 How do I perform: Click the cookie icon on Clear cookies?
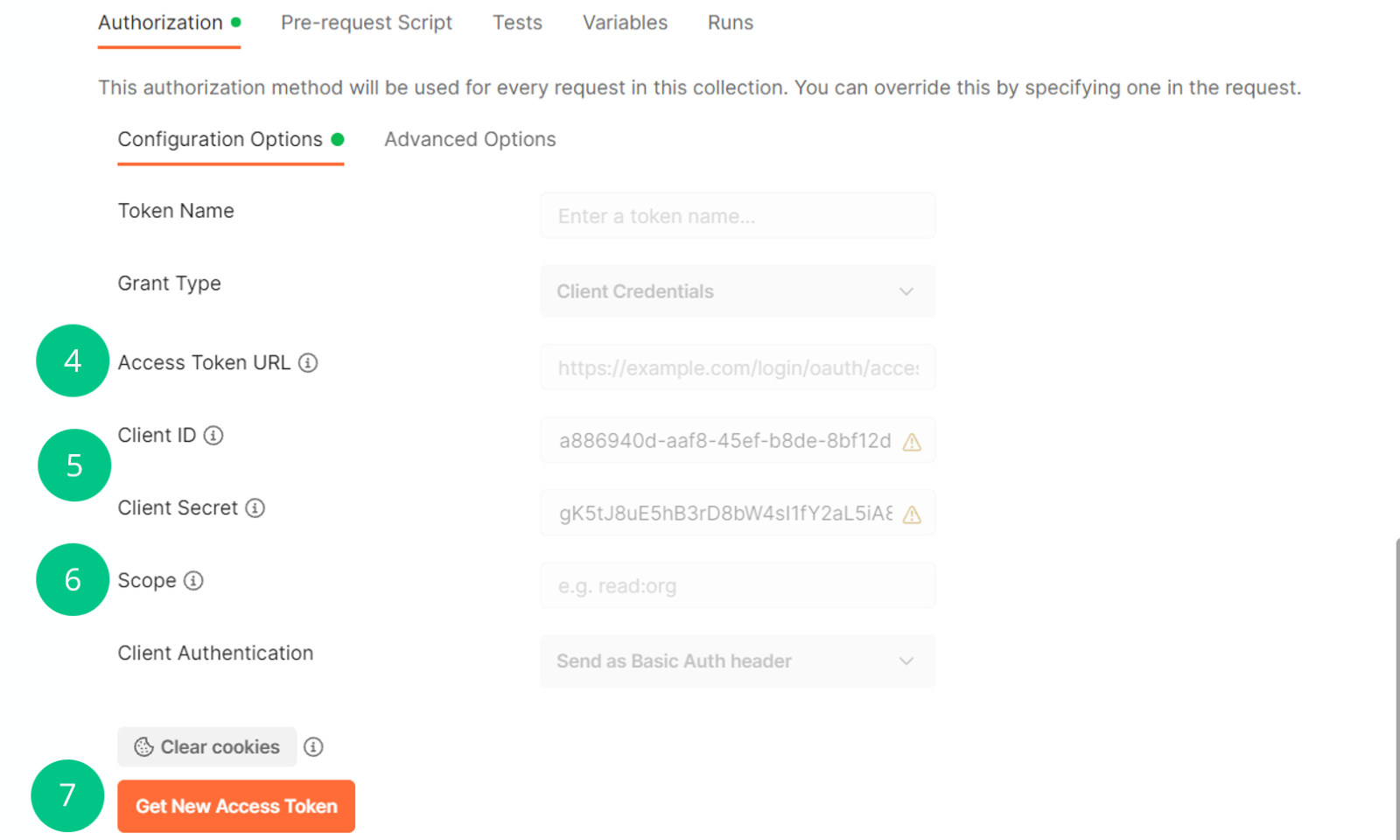(x=143, y=746)
